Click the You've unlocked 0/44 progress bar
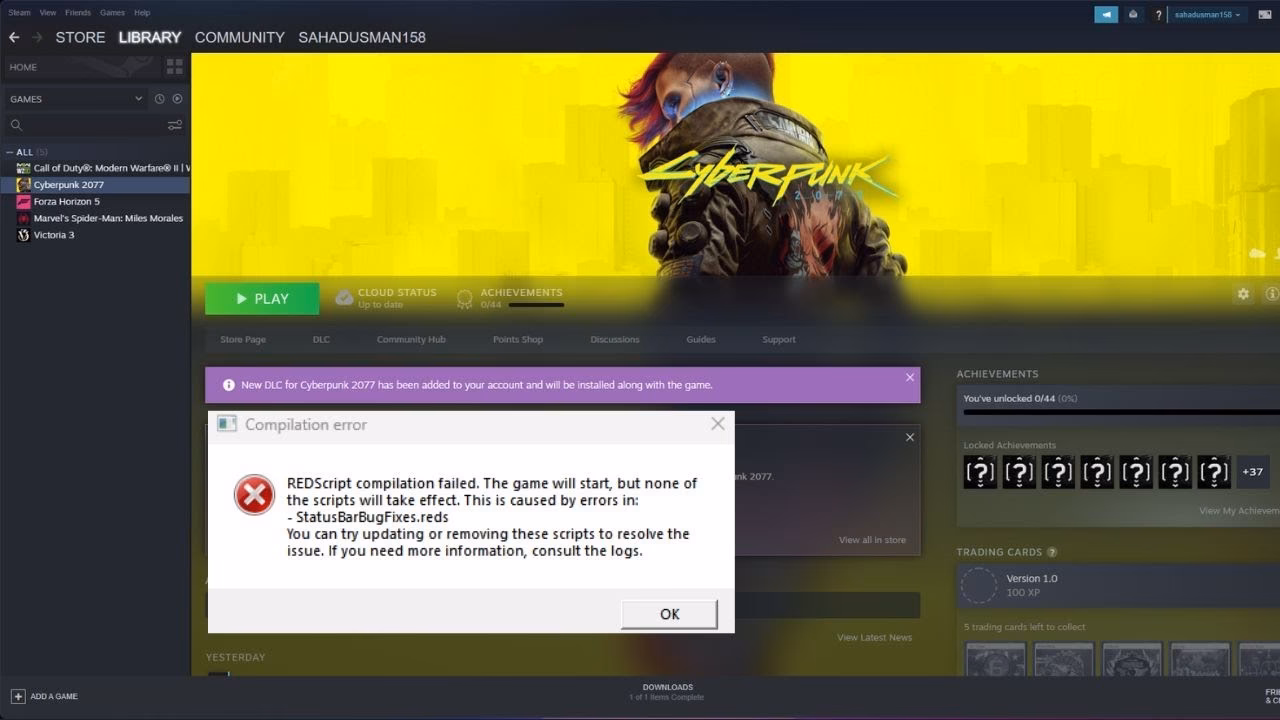 1121,411
